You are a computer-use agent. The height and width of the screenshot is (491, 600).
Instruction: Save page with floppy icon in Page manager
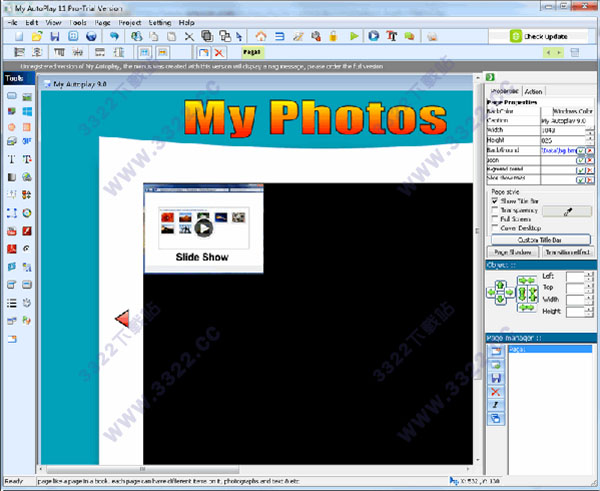[496, 378]
